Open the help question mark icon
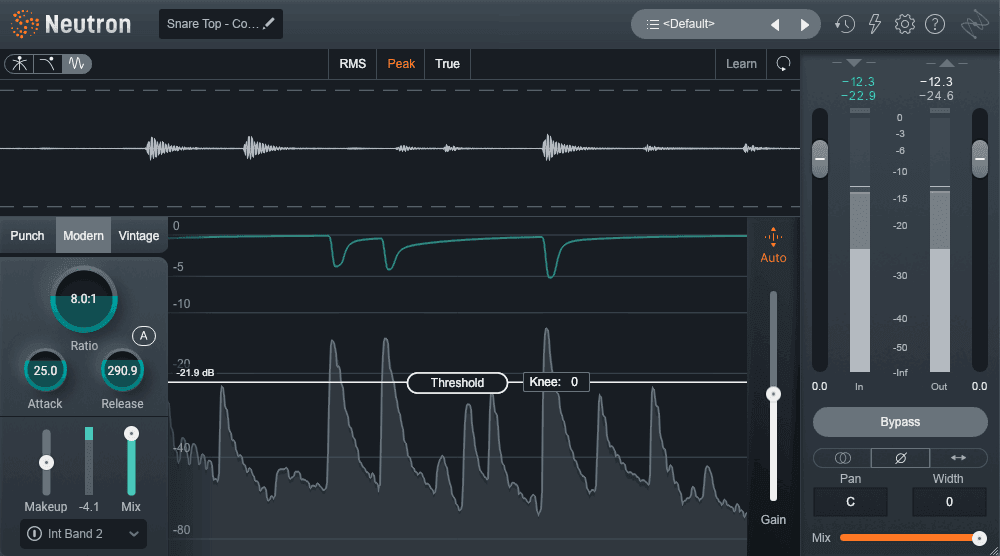The height and width of the screenshot is (556, 1000). 935,24
